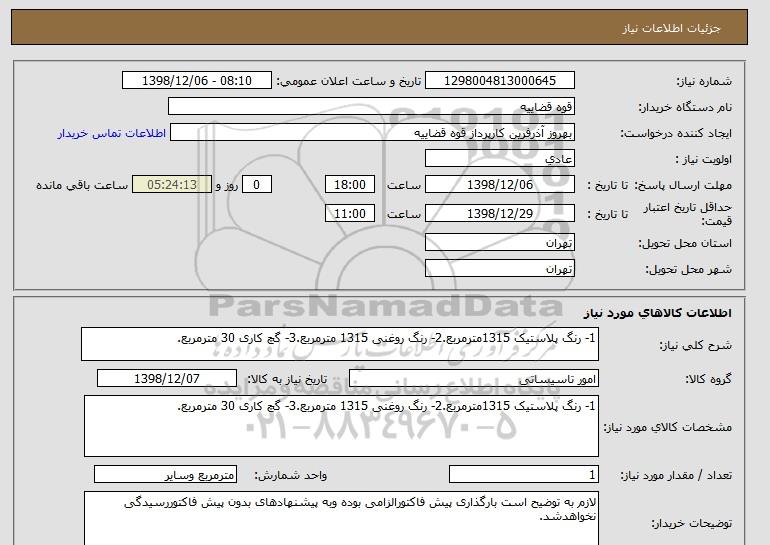This screenshot has height=545, width=770.
Task: Click the گروه کالا field امور تاسیساتی
Action: pyautogui.click(x=474, y=379)
